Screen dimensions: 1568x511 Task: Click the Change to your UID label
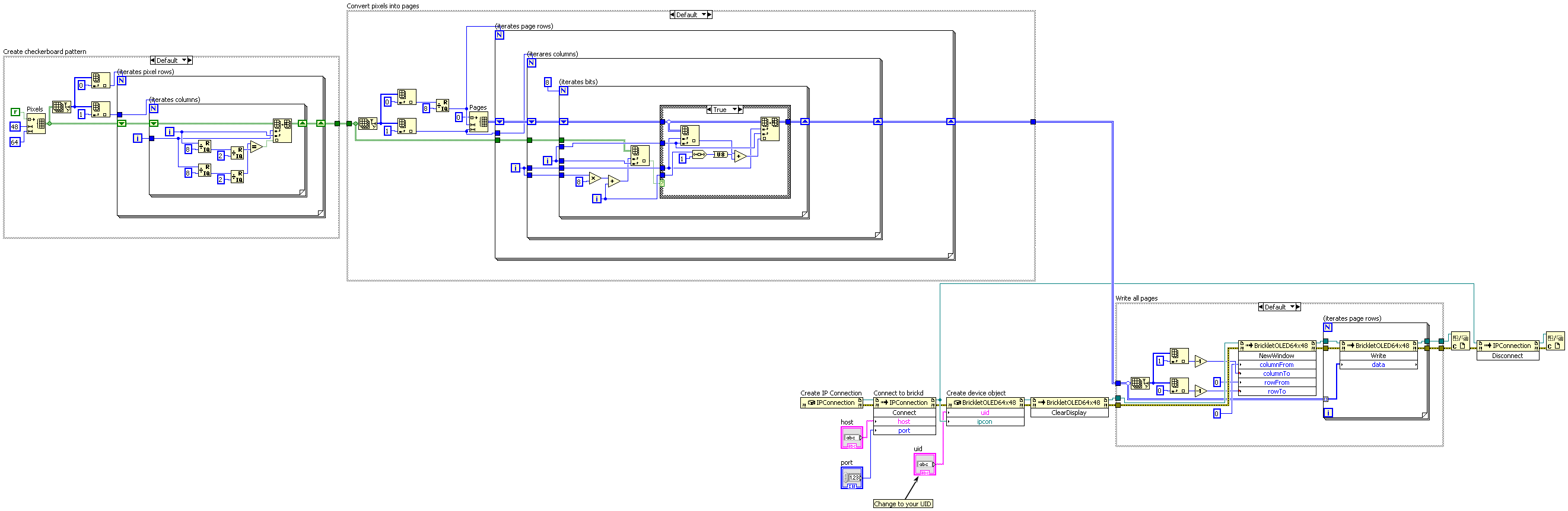click(903, 504)
